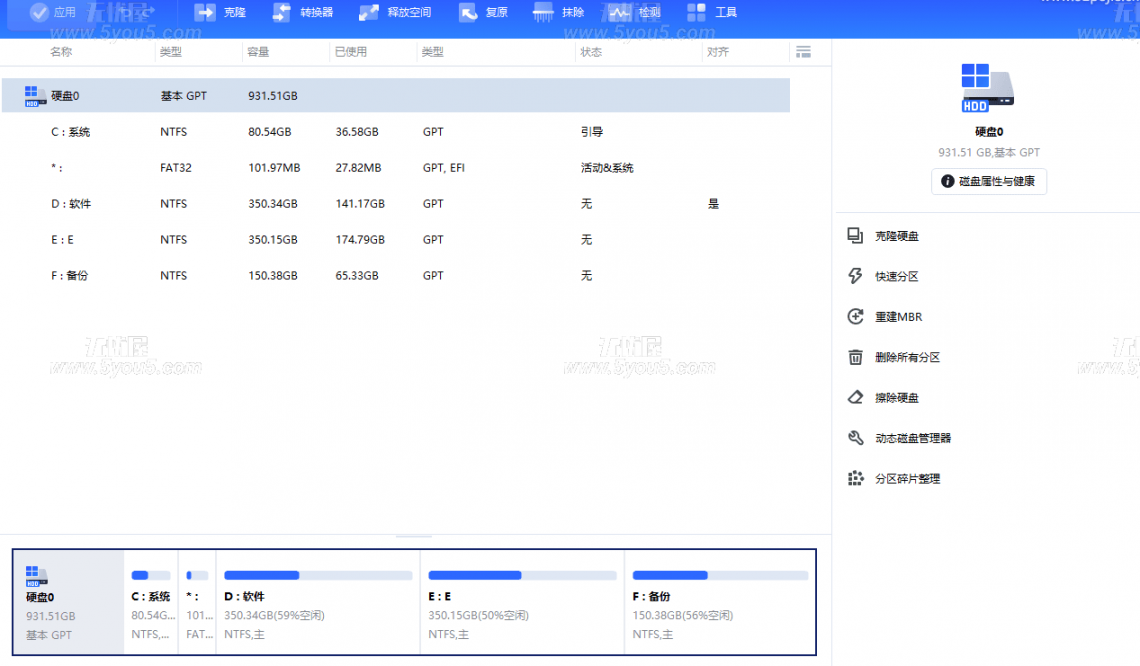Image resolution: width=1140 pixels, height=666 pixels.
Task: Click the F: 备份 block in disk map
Action: point(720,602)
